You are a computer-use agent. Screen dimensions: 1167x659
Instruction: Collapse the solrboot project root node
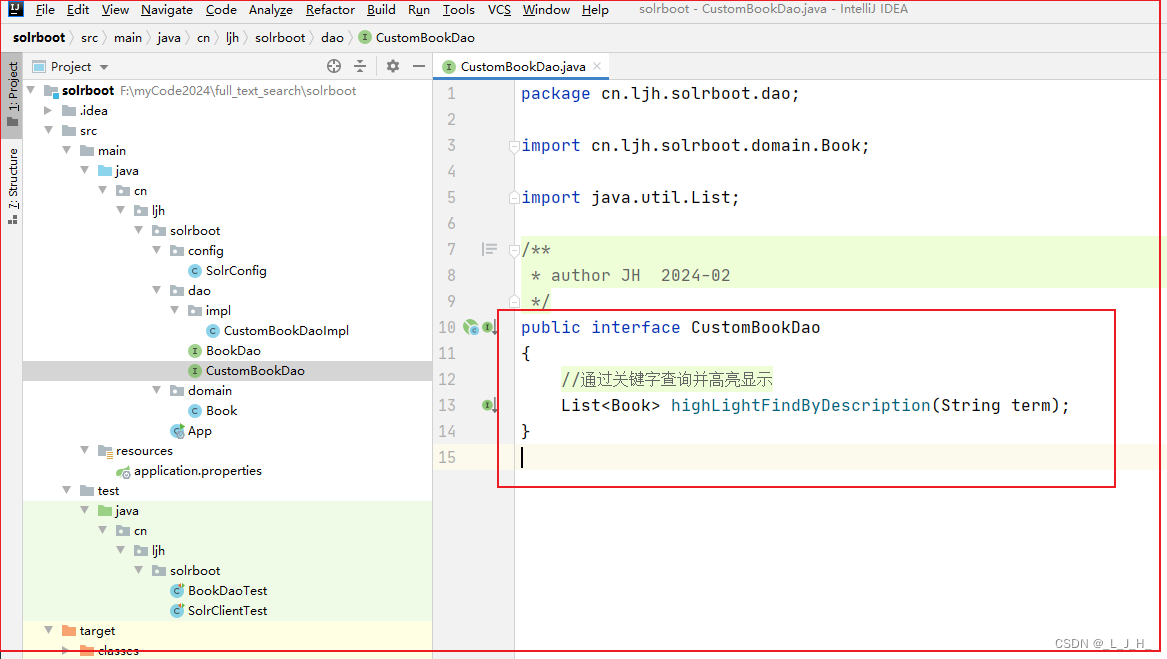click(31, 90)
